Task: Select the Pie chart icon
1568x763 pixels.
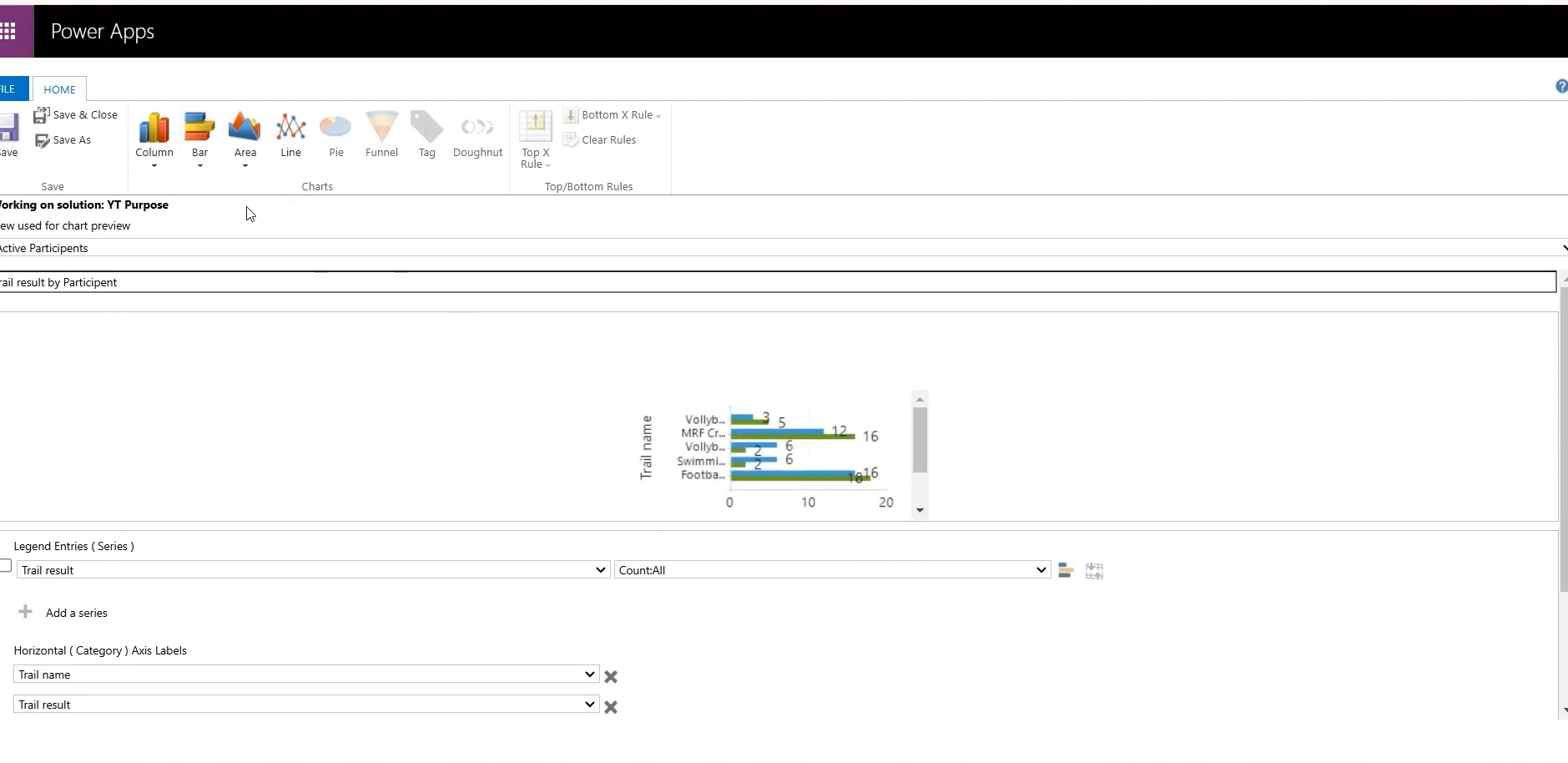Action: 335,129
